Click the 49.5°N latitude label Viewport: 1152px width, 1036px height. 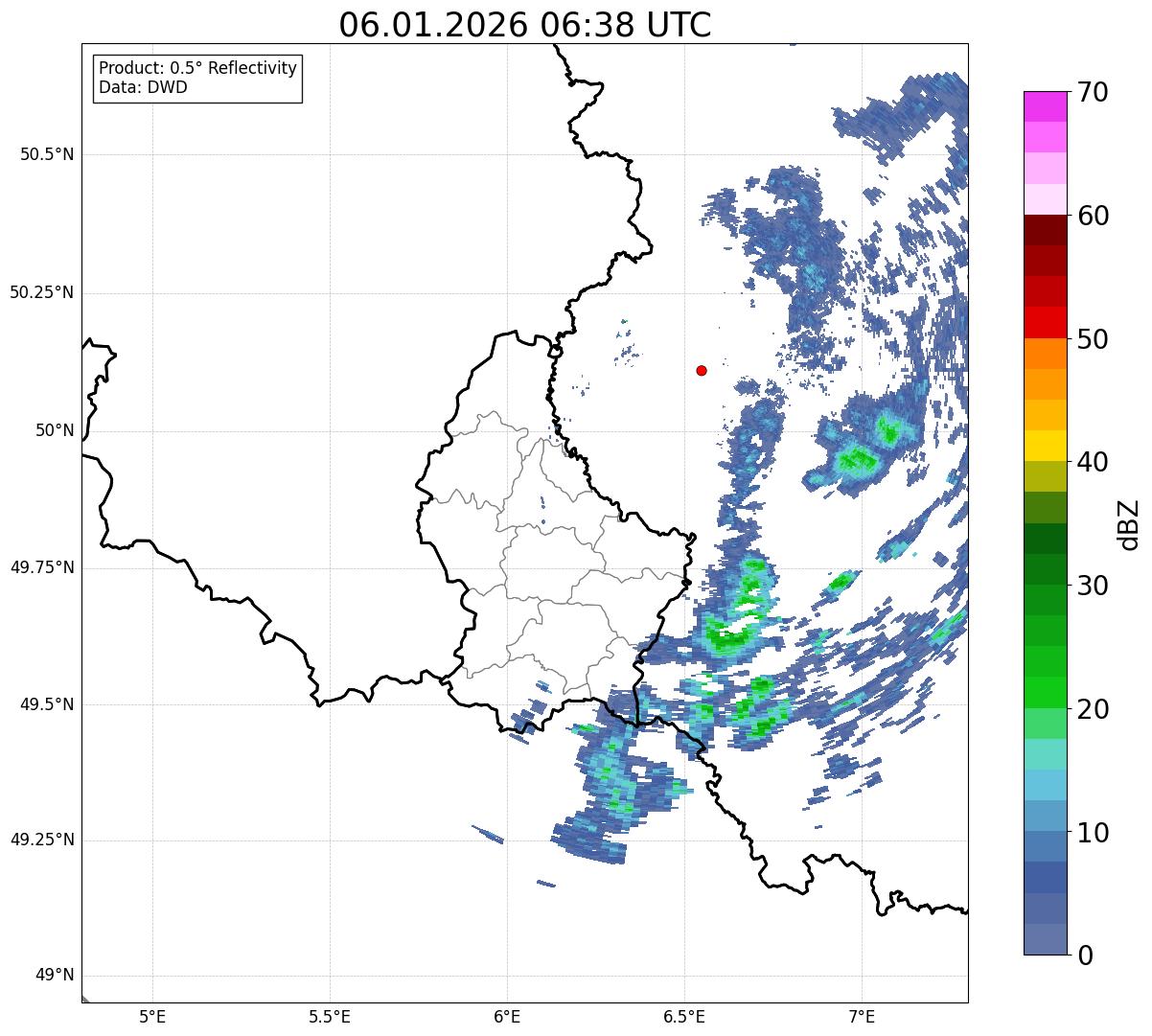[47, 704]
